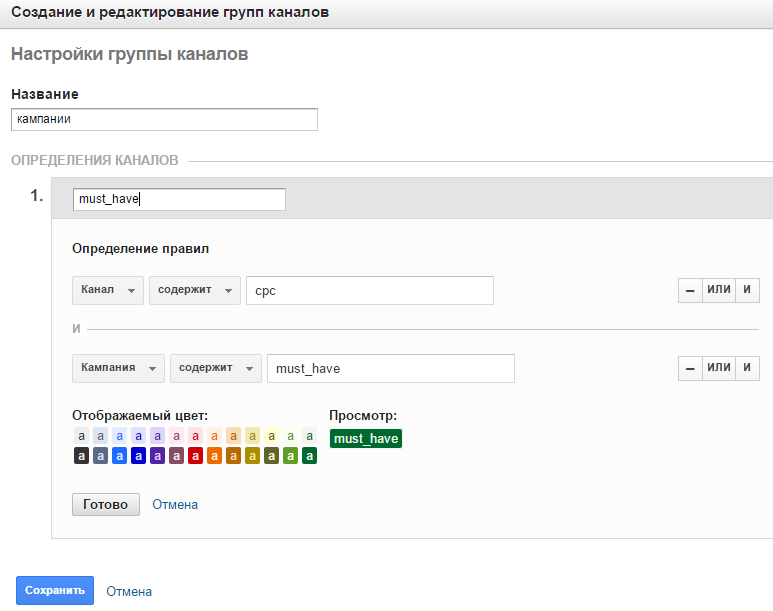
Task: Click the Отмена link beside Сохранить
Action: 129,591
